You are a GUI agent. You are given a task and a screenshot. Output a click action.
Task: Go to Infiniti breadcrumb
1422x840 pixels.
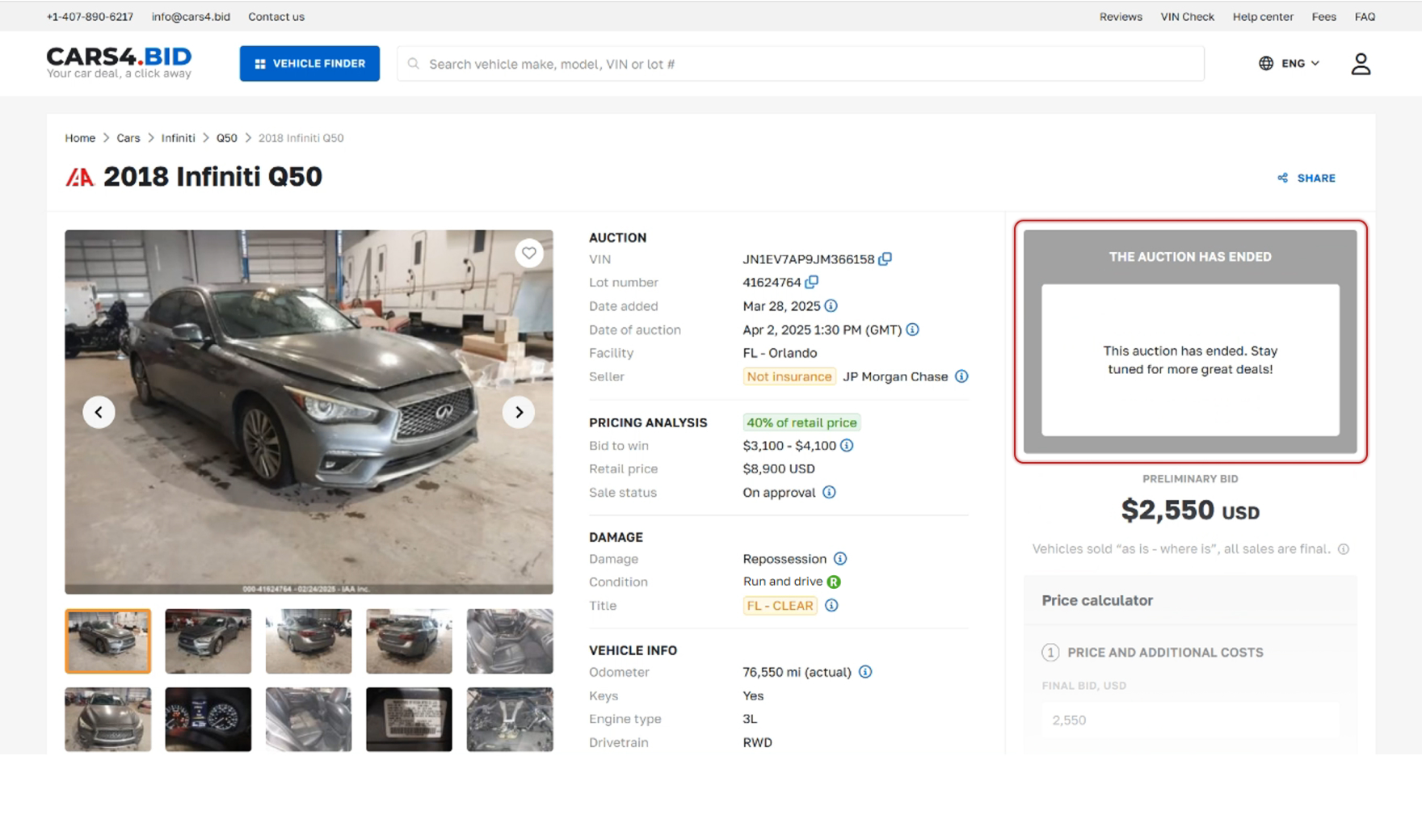178,138
